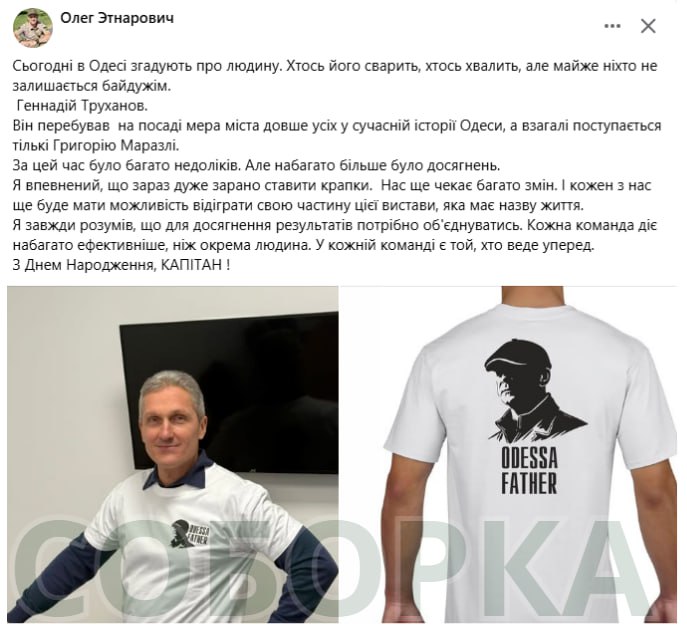
Task: Click the large ODESSA FATHER text on shirt
Action: click(x=529, y=471)
